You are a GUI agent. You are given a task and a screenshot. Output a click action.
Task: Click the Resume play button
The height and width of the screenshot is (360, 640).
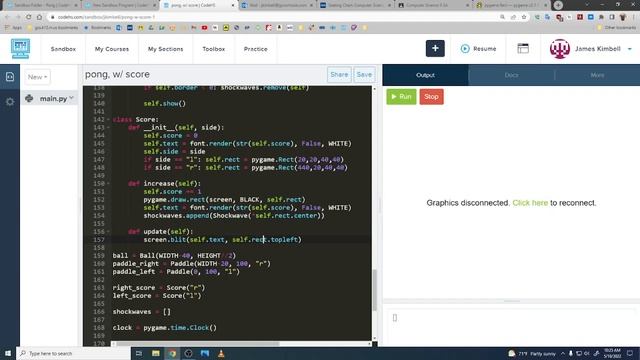(478, 49)
